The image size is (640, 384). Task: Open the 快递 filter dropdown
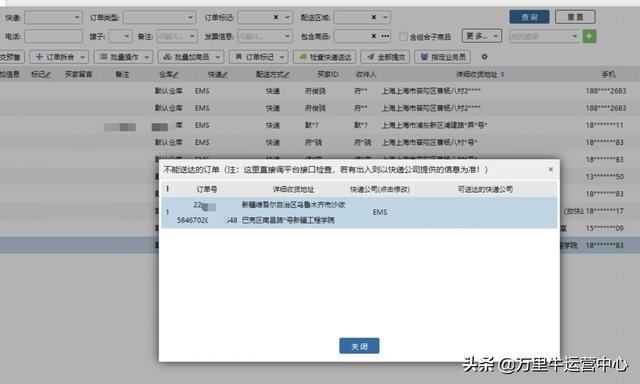point(53,18)
